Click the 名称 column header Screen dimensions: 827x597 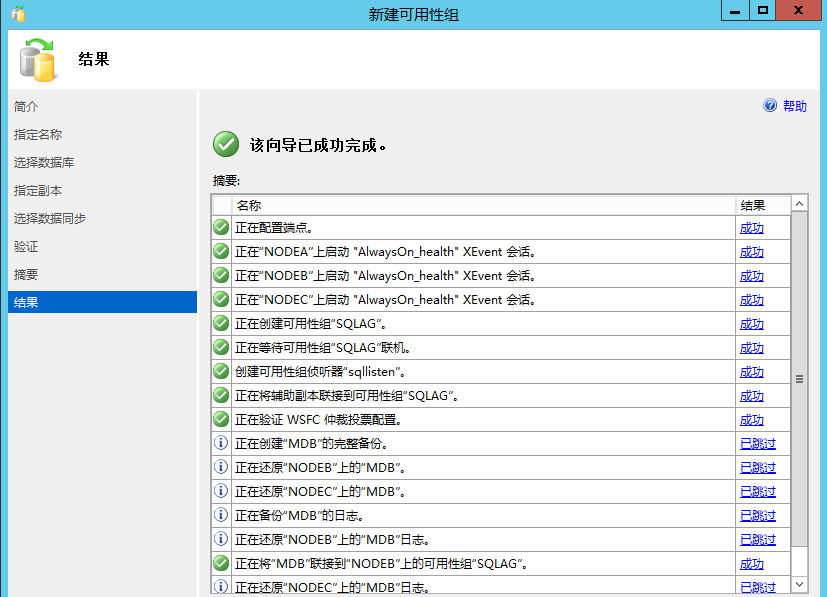pyautogui.click(x=484, y=205)
